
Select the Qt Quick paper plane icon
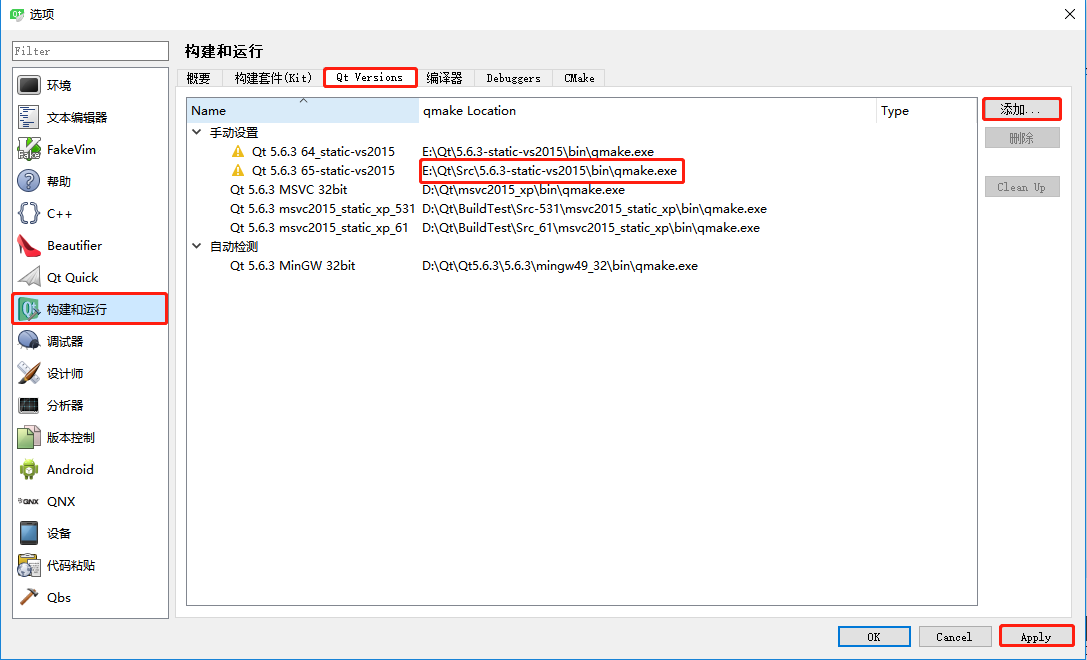pyautogui.click(x=29, y=277)
